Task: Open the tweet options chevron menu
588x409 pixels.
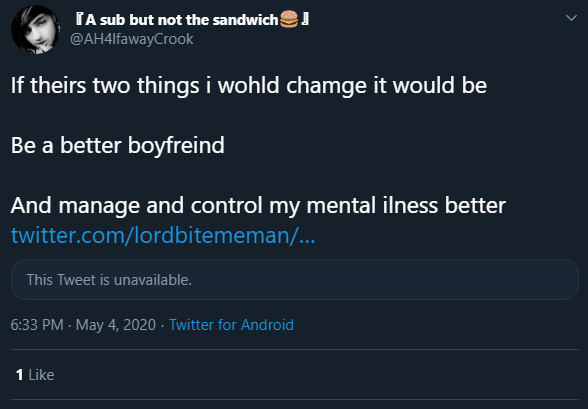Action: pos(571,18)
